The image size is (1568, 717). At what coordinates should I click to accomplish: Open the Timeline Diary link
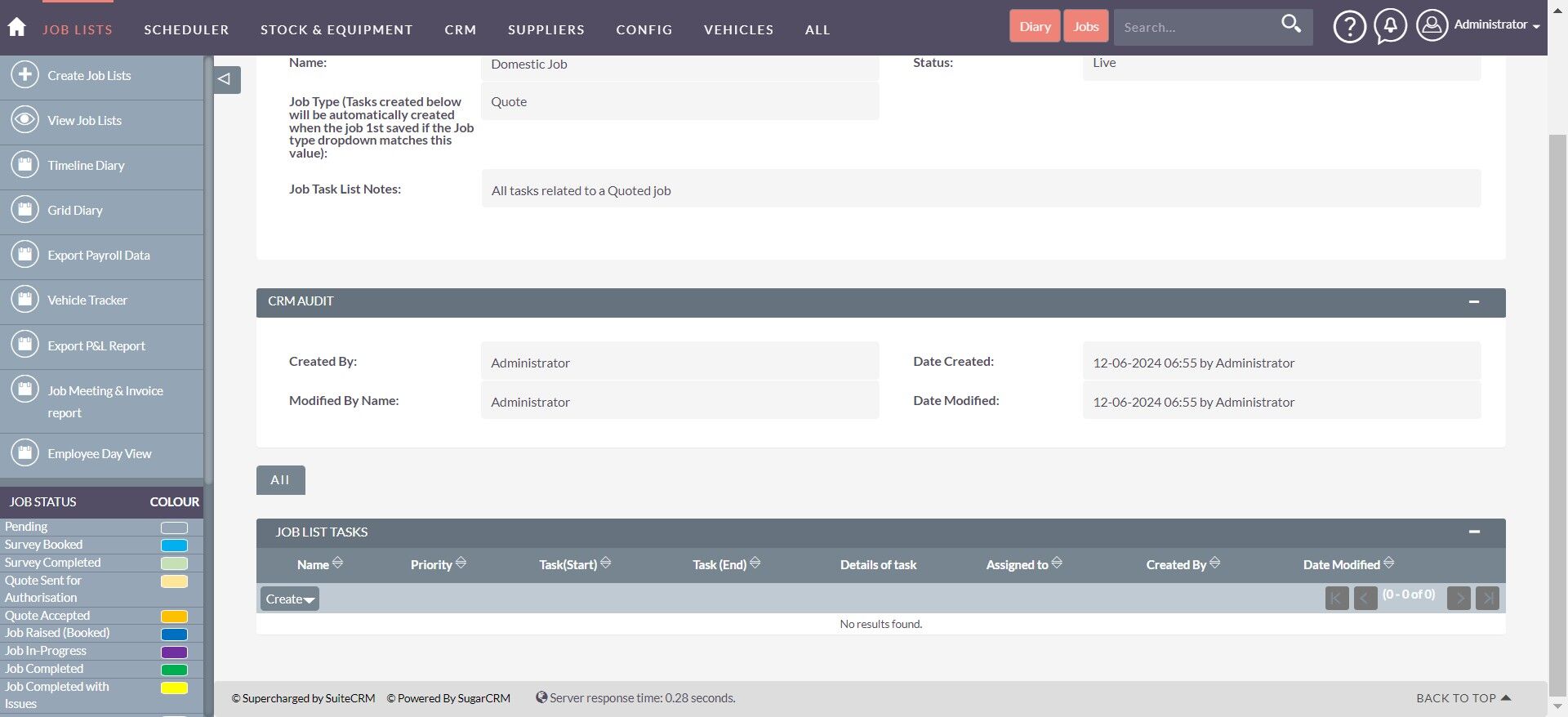[86, 165]
